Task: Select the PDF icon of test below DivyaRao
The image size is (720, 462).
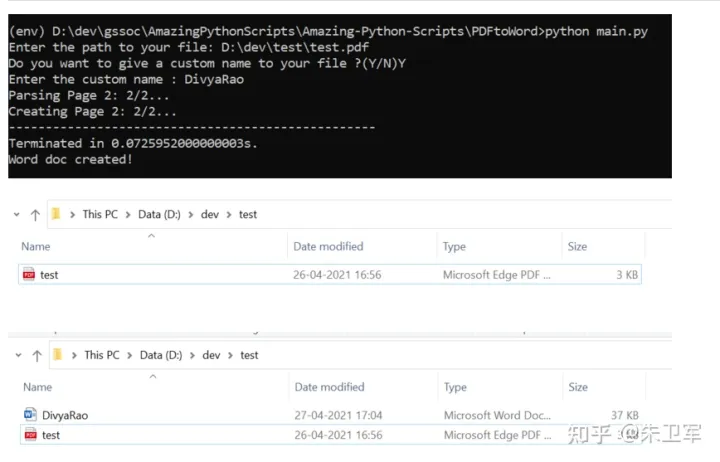Action: [29, 435]
